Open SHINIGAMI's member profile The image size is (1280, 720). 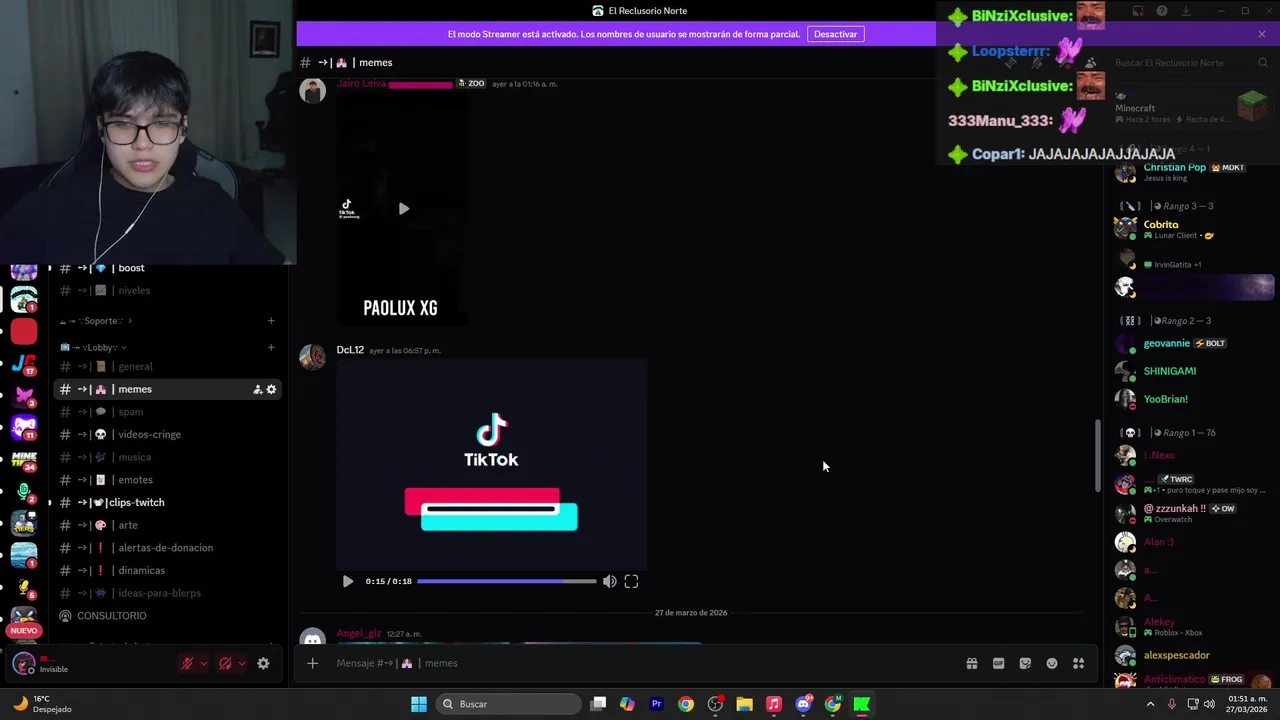(x=1194, y=371)
